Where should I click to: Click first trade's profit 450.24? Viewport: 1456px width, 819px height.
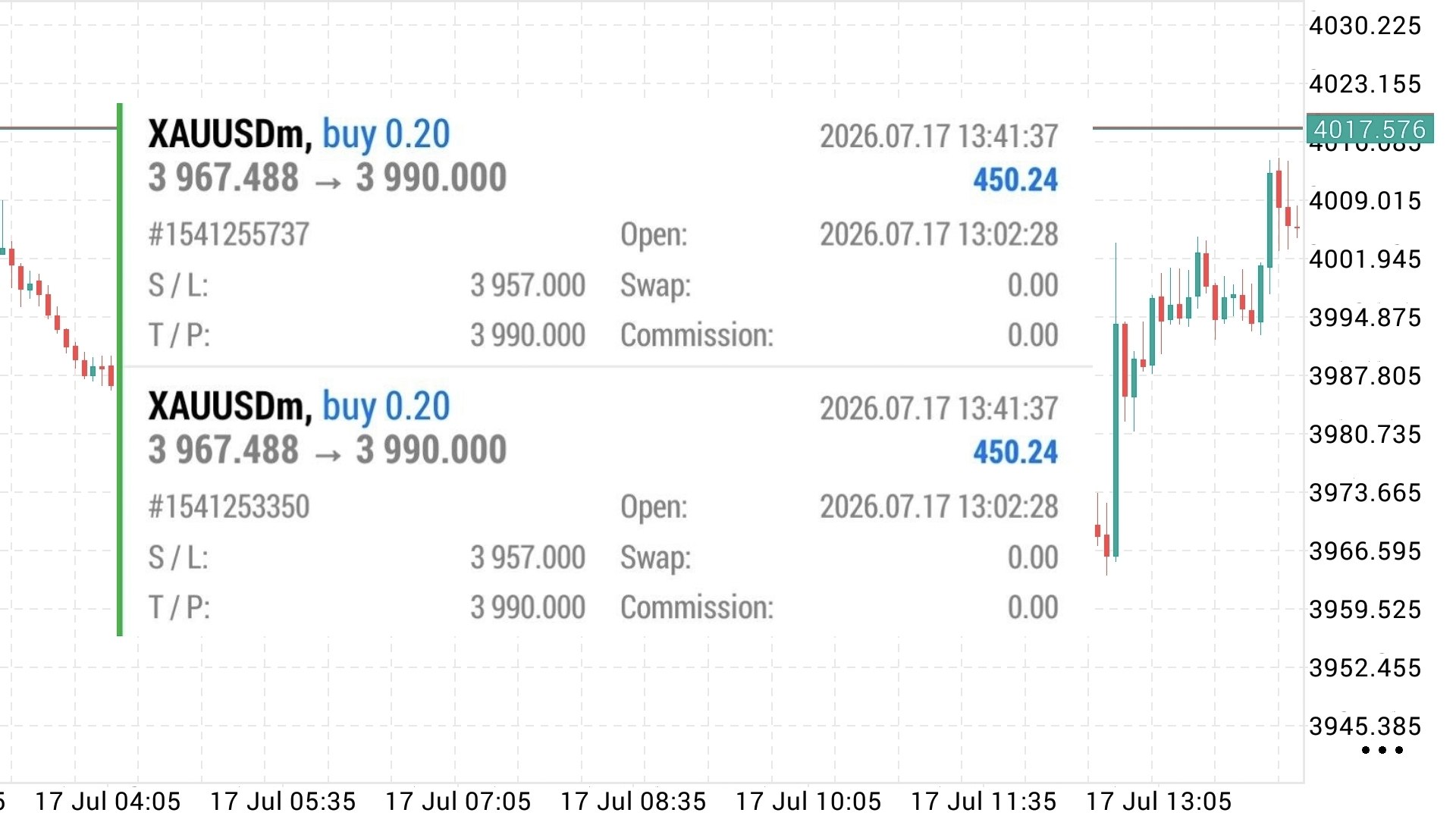point(1015,180)
